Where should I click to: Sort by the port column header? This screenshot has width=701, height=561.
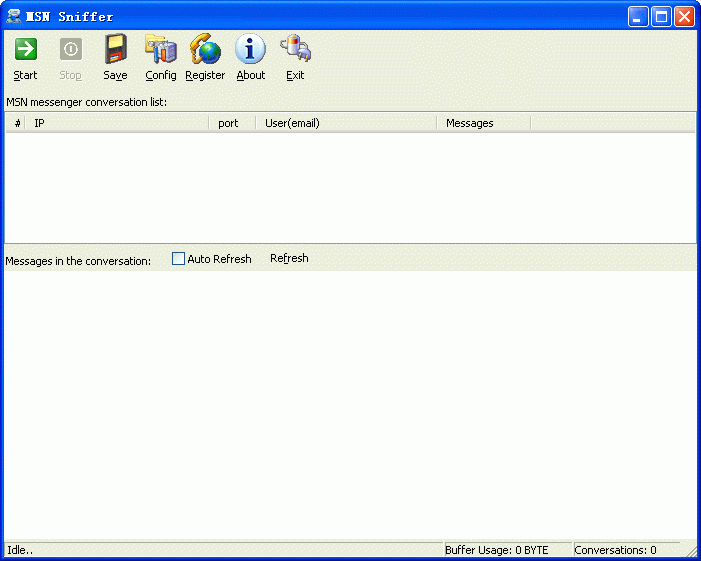pyautogui.click(x=232, y=123)
